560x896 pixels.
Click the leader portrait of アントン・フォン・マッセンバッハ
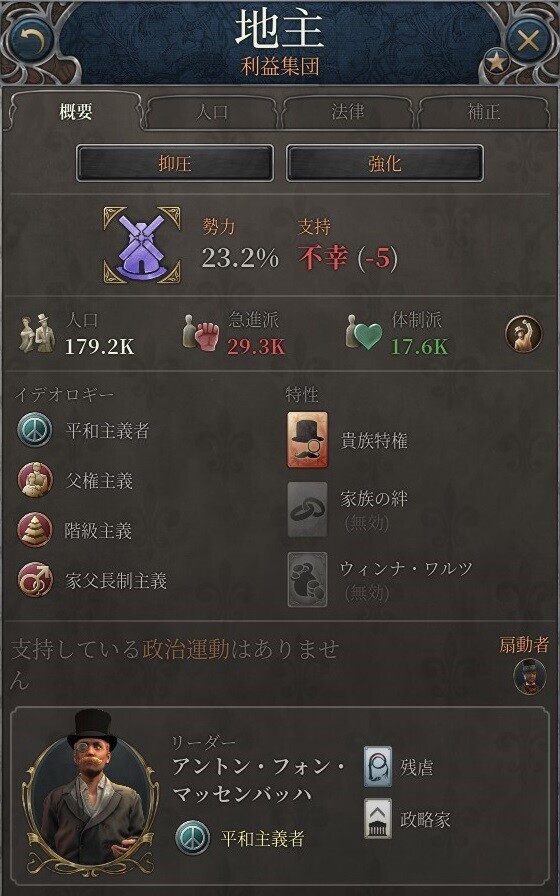coord(90,791)
